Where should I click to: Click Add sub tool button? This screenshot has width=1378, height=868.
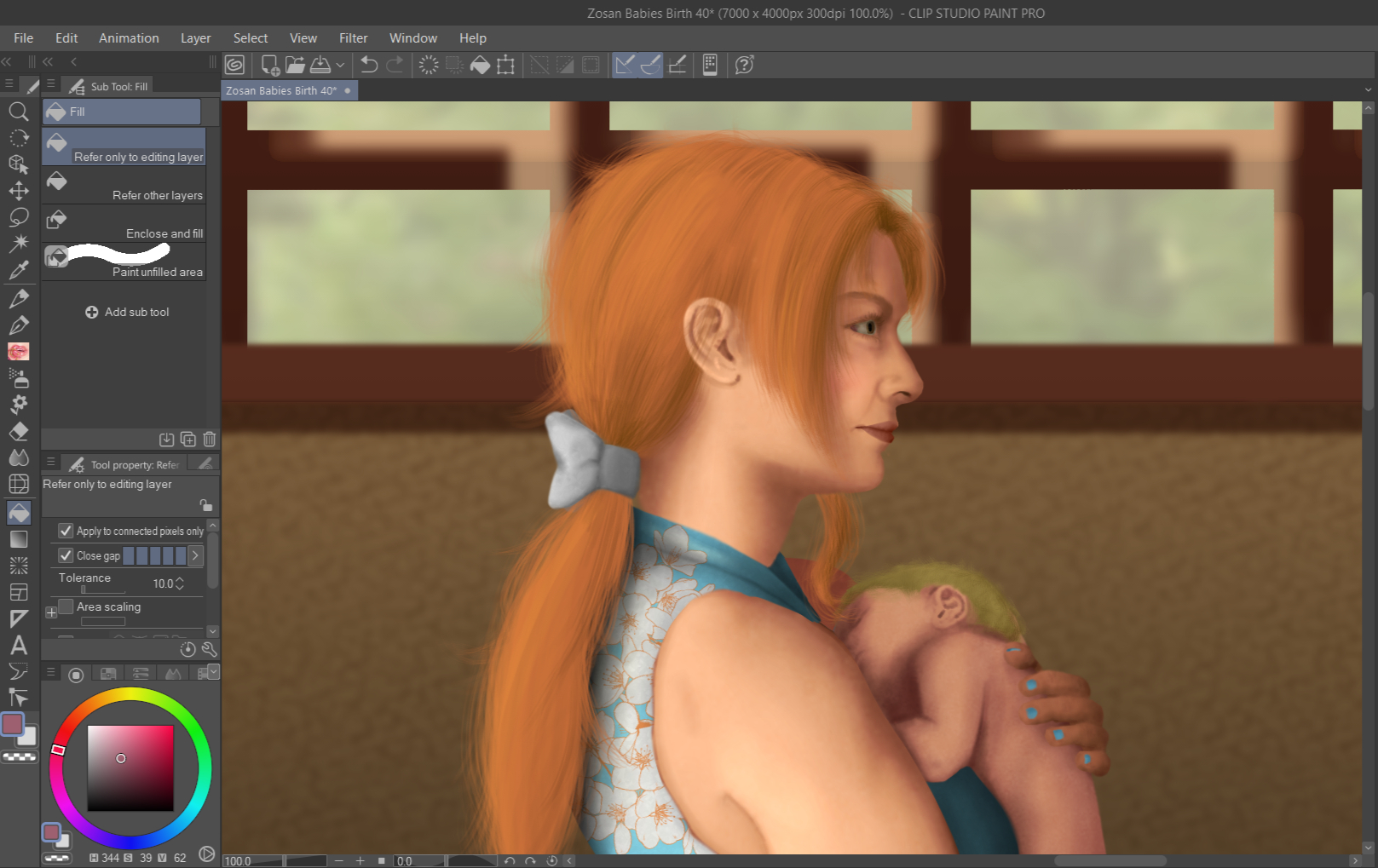click(127, 312)
